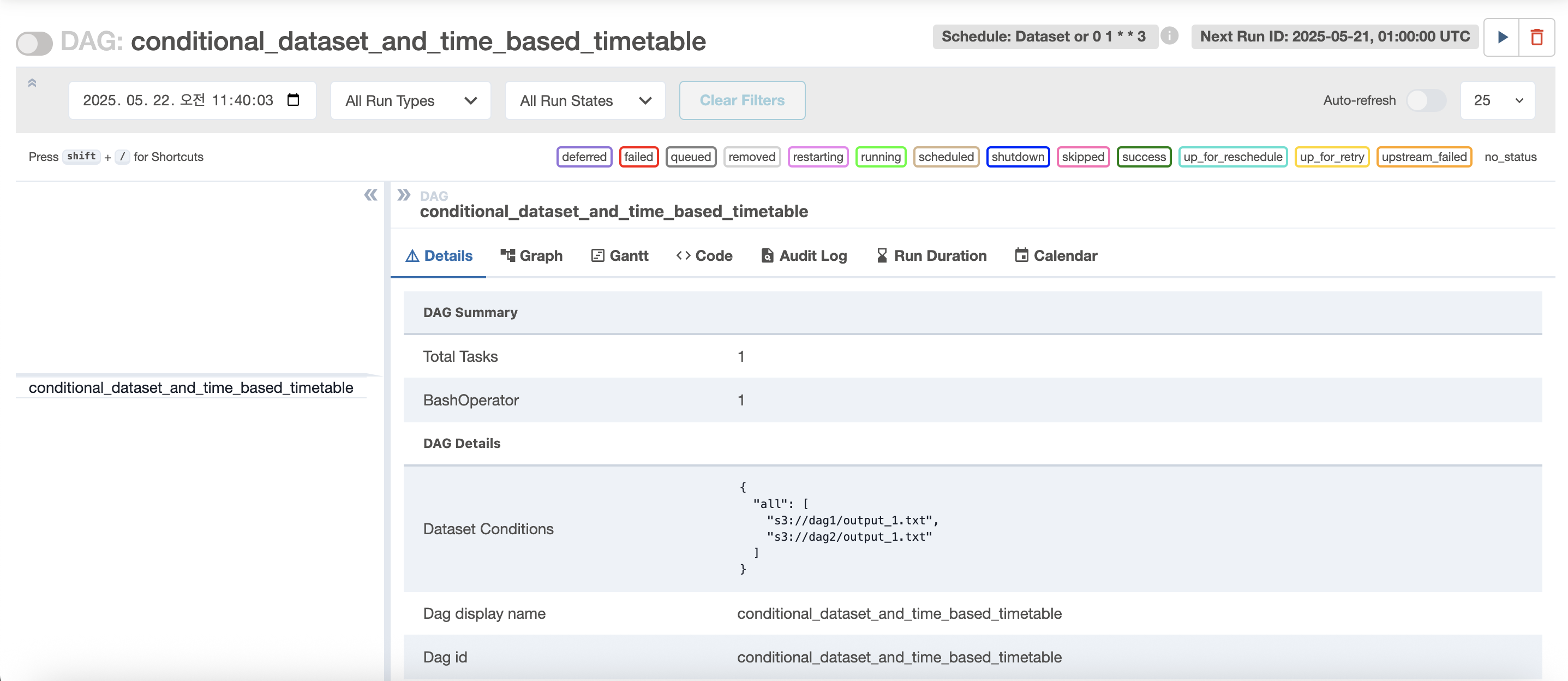Screen dimensions: 1568x681
Task: Select the no_status legend label
Action: [x=1510, y=157]
